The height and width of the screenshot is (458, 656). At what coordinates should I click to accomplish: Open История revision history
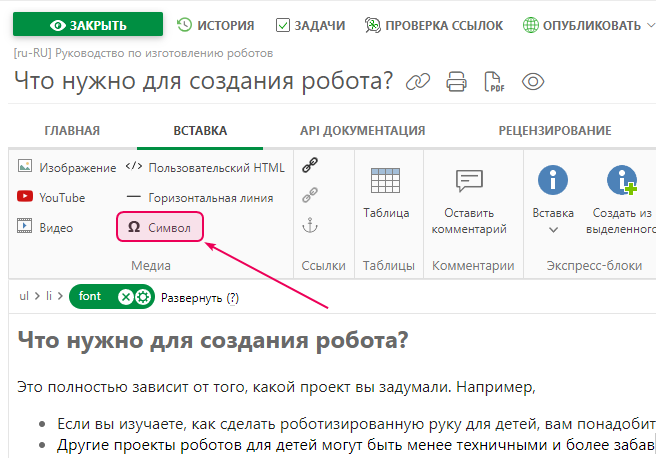pos(215,25)
